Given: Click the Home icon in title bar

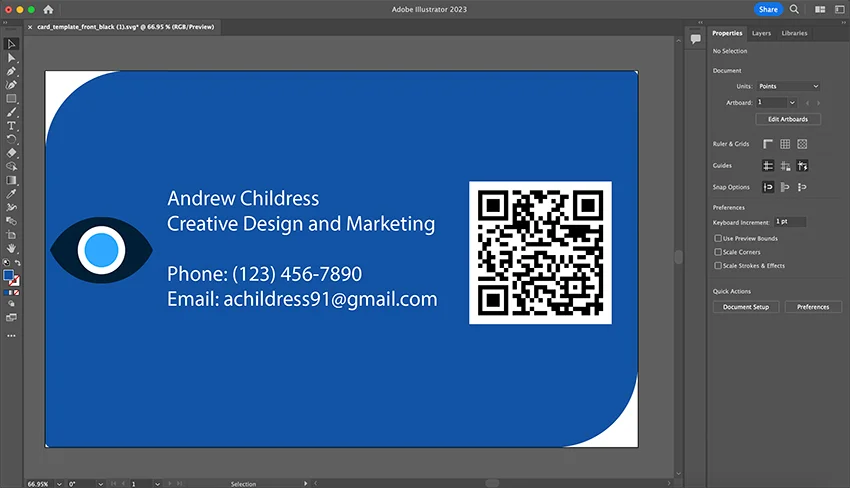Looking at the screenshot, I should click(x=48, y=9).
